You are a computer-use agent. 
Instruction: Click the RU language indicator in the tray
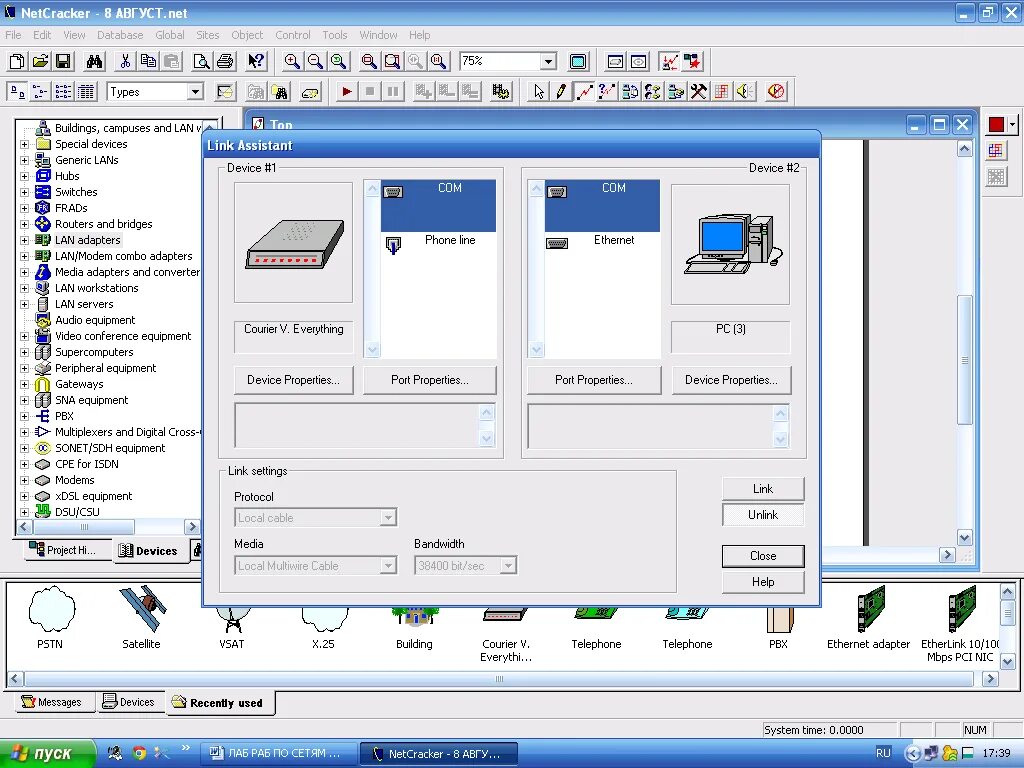coord(883,753)
